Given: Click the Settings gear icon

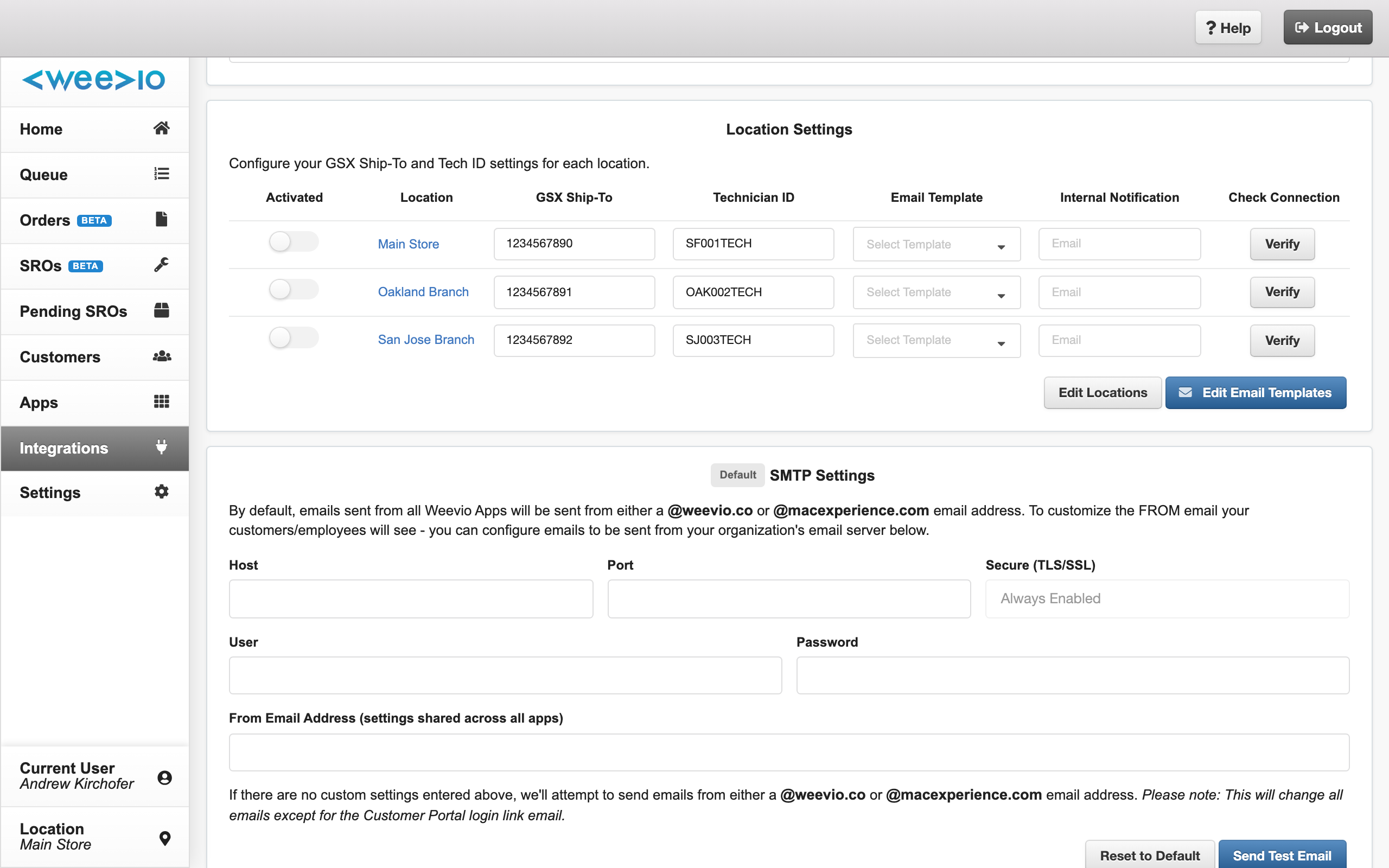Looking at the screenshot, I should coord(161,492).
